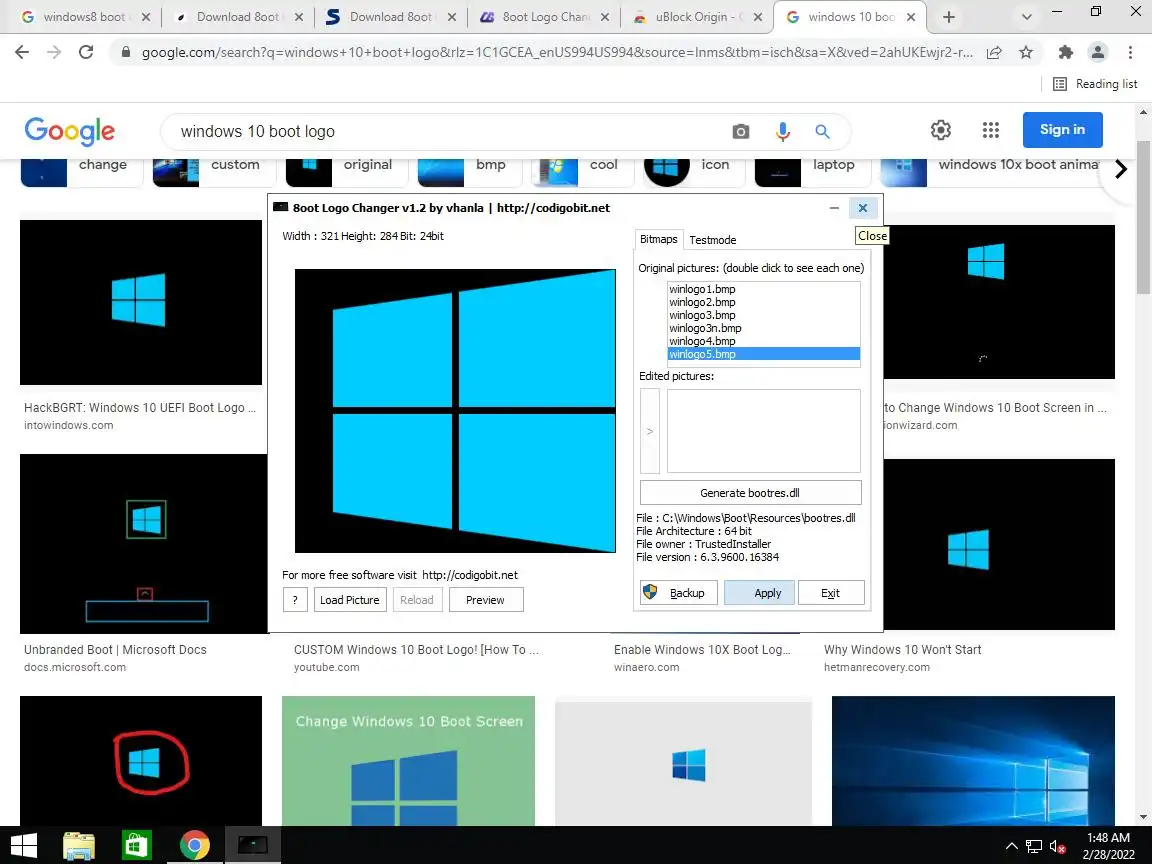1152x864 pixels.
Task: Click the Google logo
Action: [70, 131]
